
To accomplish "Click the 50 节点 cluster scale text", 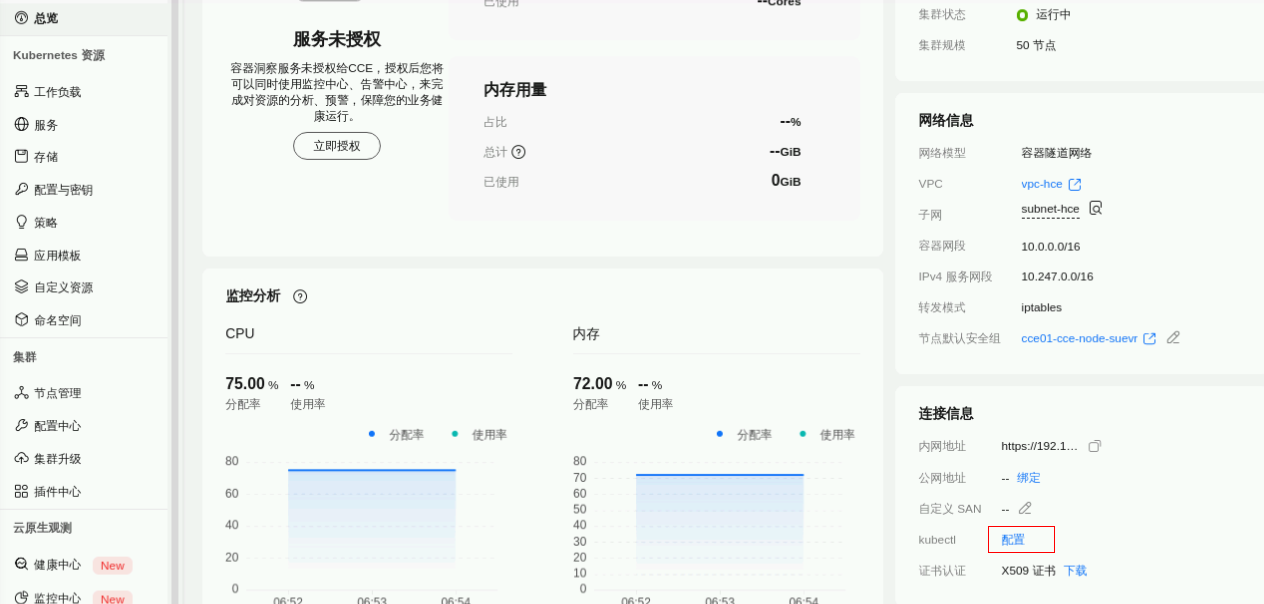I will coord(1036,46).
